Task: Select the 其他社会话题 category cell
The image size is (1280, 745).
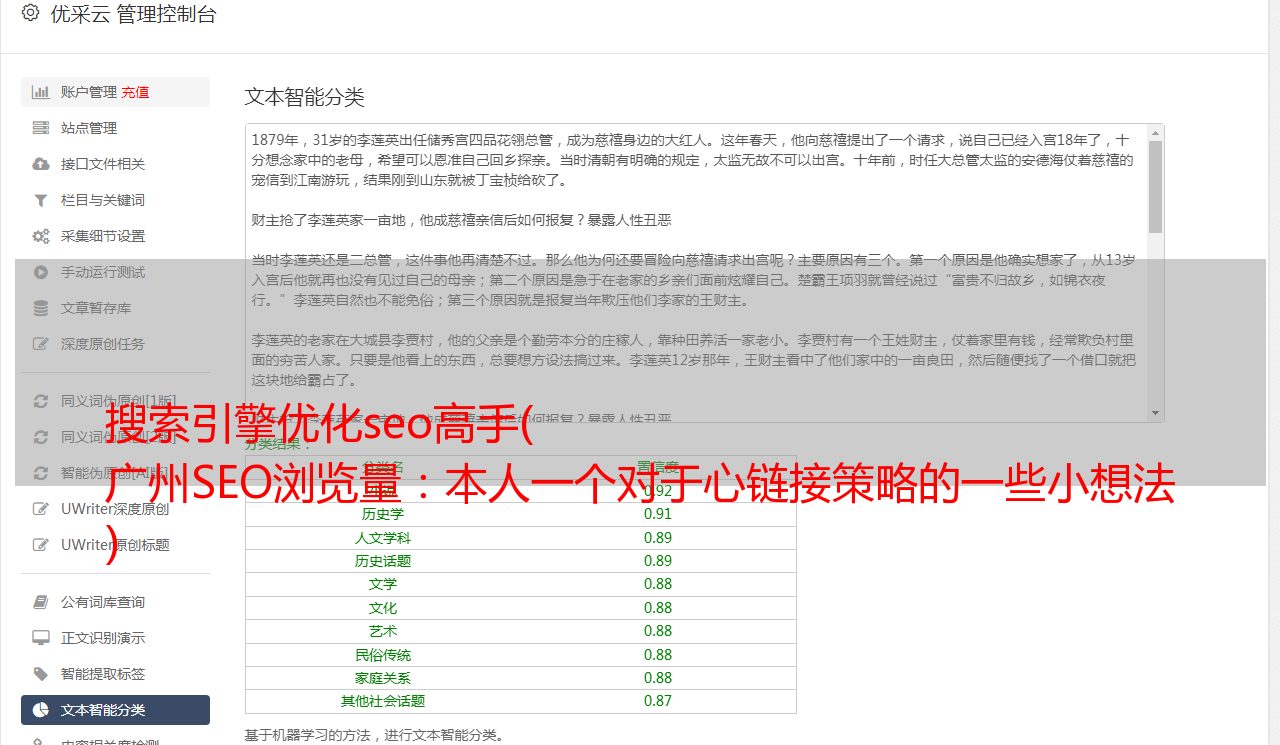Action: [x=383, y=701]
